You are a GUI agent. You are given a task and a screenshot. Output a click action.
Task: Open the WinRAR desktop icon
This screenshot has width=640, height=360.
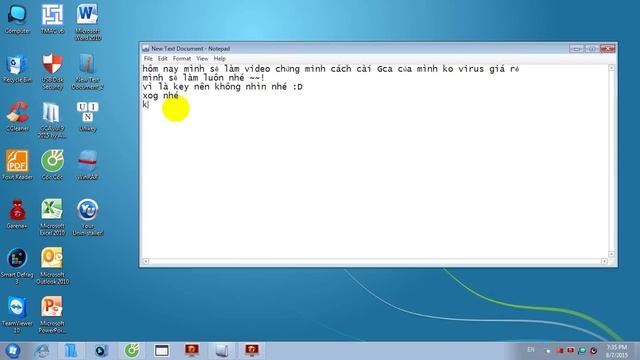coord(87,165)
